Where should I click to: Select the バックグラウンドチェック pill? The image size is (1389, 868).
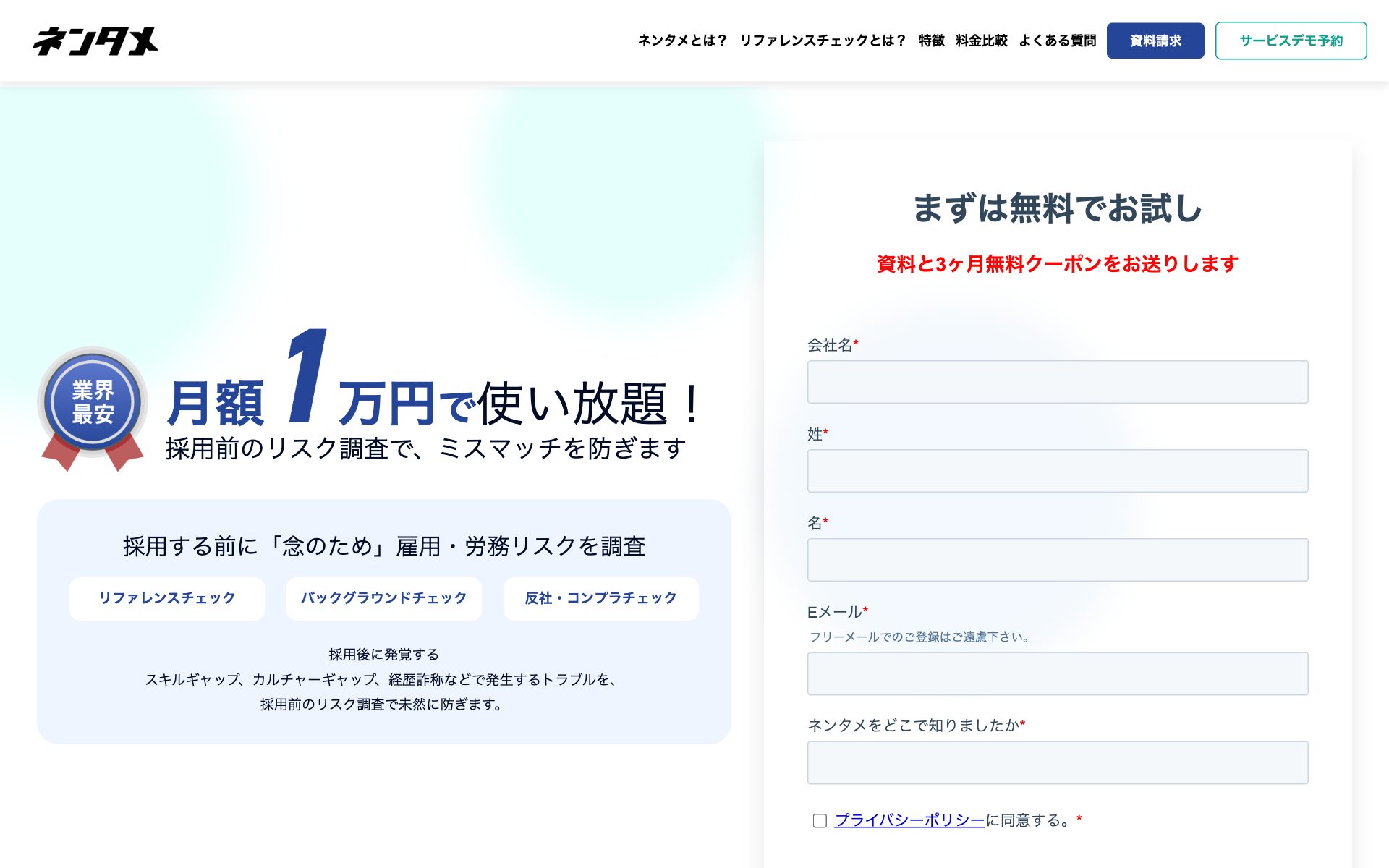pos(384,598)
